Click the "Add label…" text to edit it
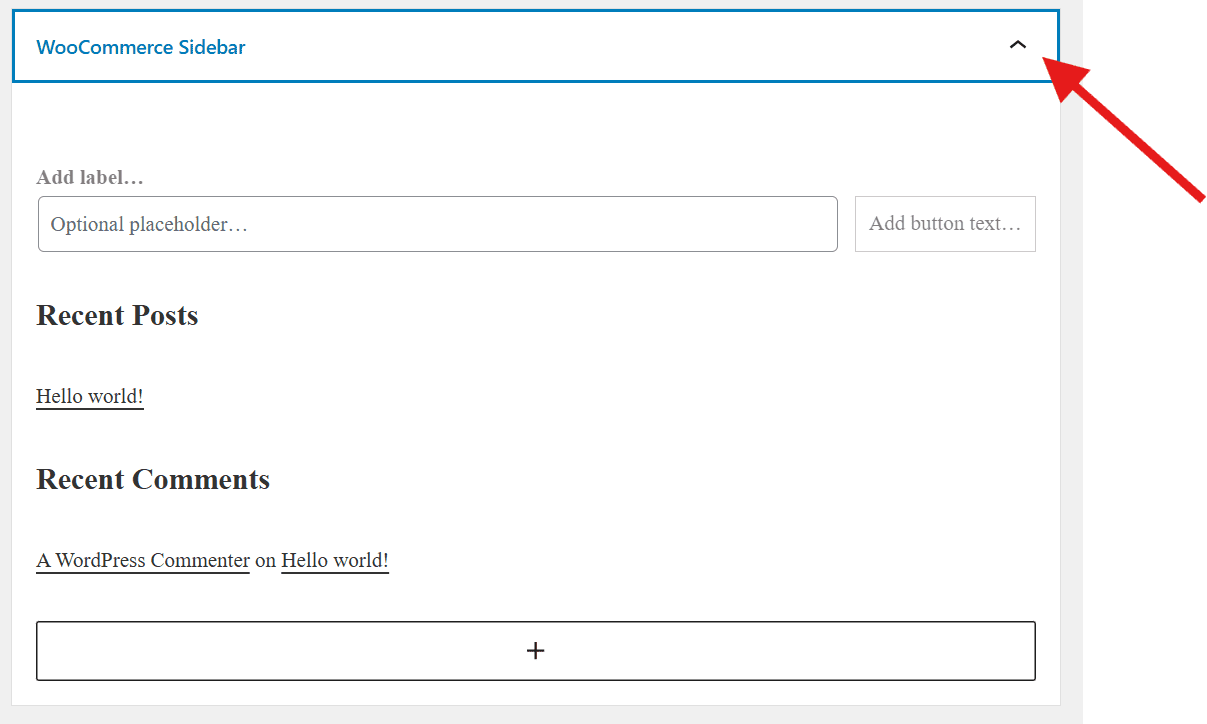The image size is (1207, 724). pos(89,177)
